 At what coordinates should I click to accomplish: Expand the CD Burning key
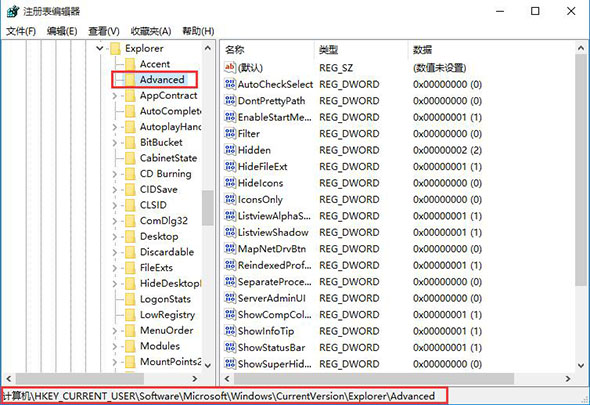coord(115,174)
